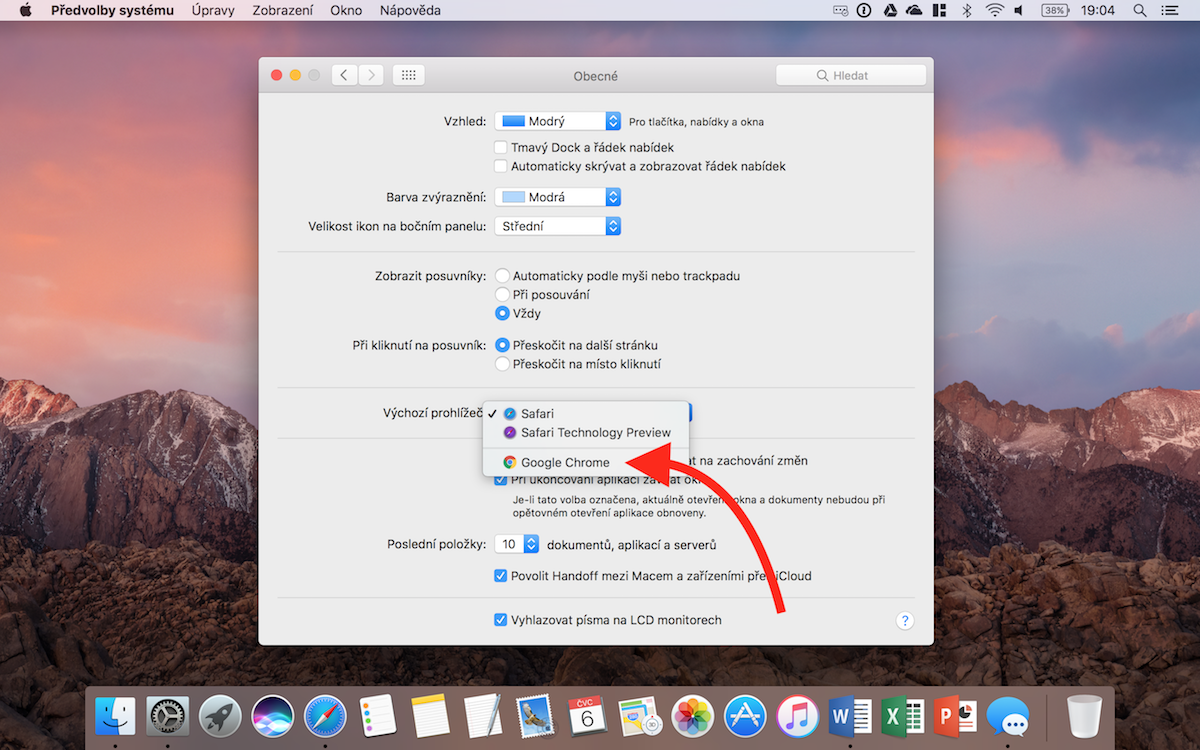Click the 38% battery indicator
The width and height of the screenshot is (1200, 750).
point(1054,10)
